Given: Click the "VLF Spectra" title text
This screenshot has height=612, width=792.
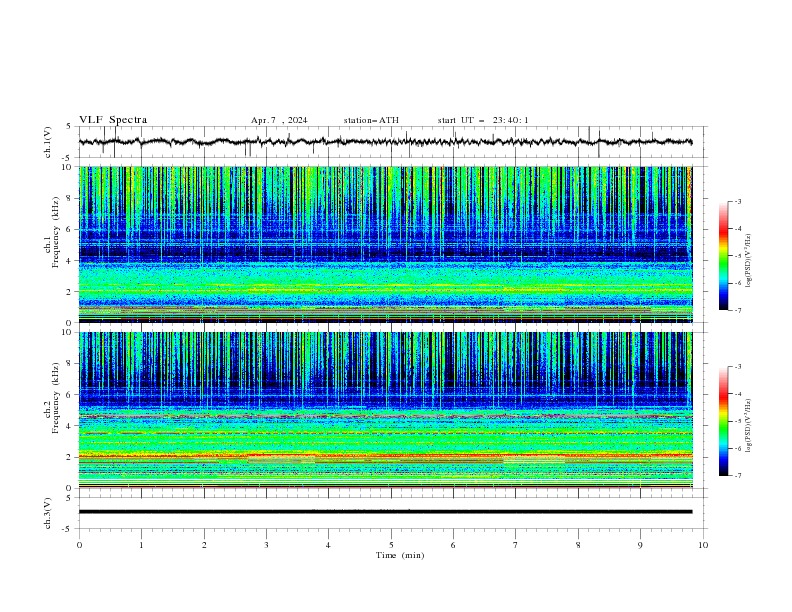Looking at the screenshot, I should 113,120.
